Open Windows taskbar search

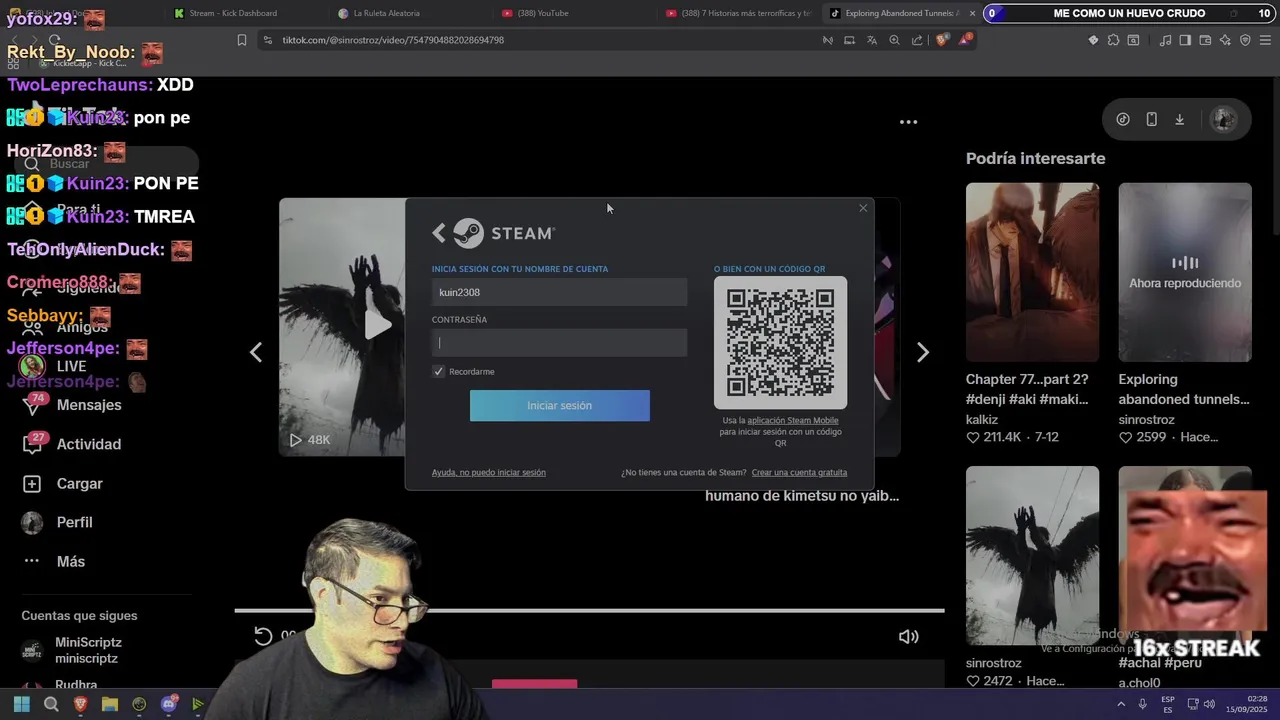51,704
